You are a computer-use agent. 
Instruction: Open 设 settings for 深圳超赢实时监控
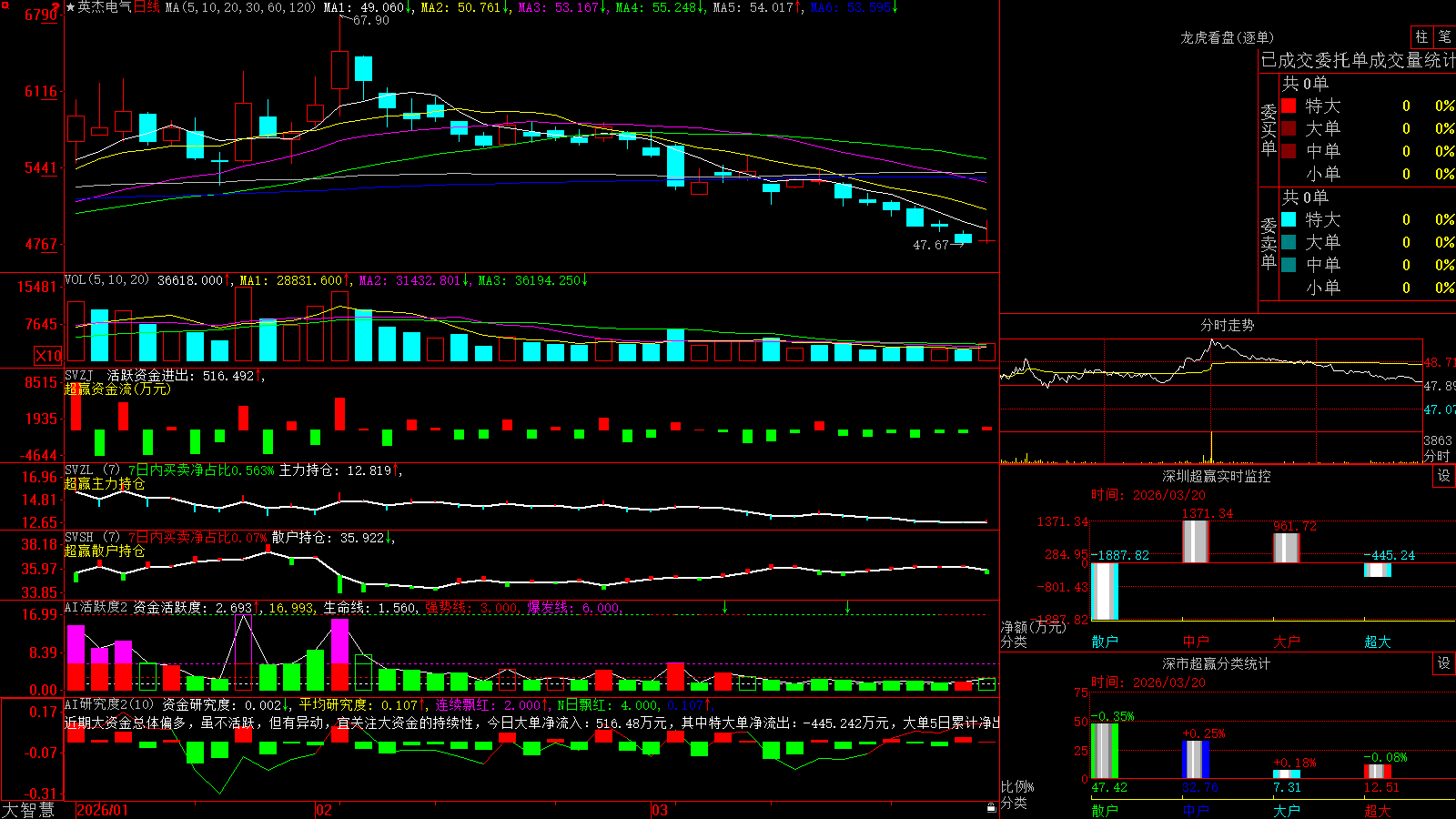[x=1444, y=476]
